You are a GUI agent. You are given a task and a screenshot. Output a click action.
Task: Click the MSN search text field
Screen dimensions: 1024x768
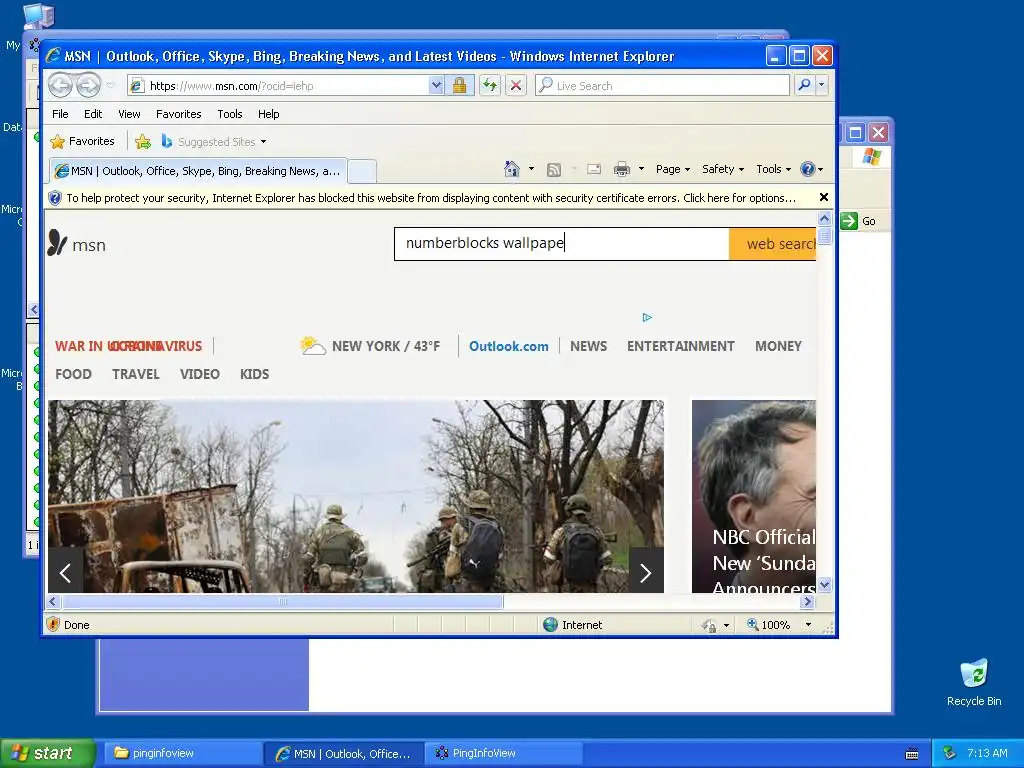[x=562, y=244]
